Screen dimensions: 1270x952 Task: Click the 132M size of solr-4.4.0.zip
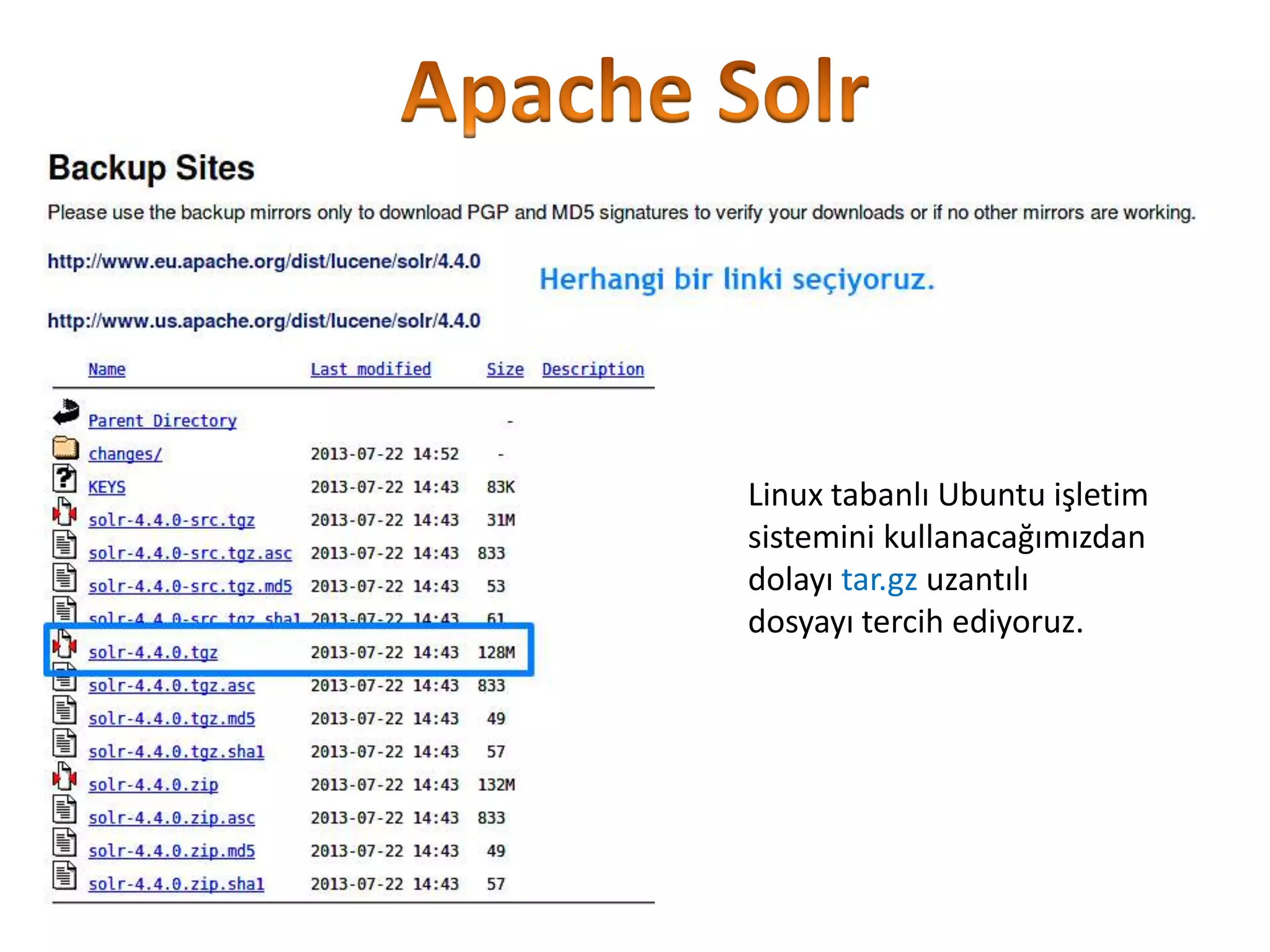(496, 785)
